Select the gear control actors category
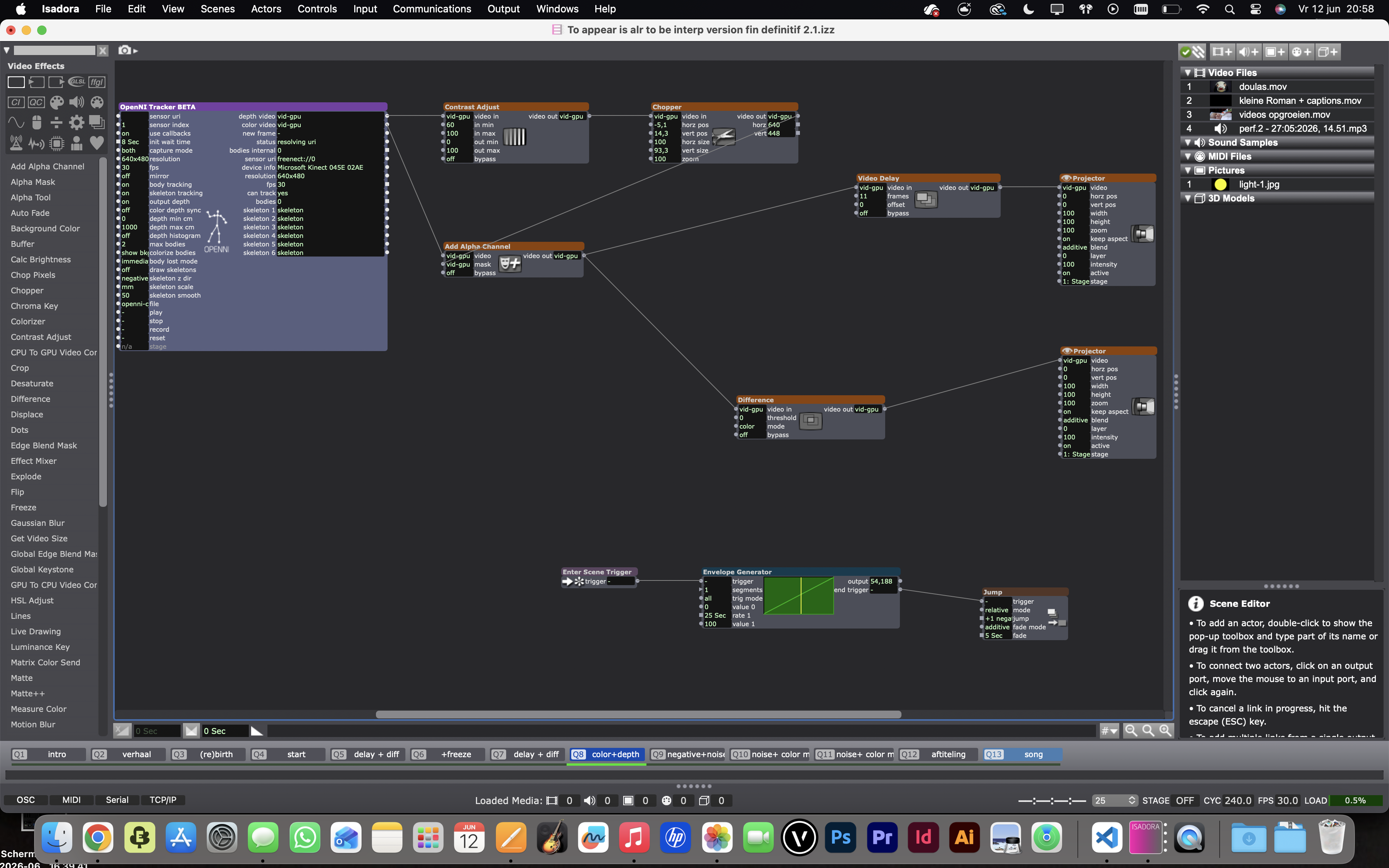The width and height of the screenshot is (1389, 868). point(76,122)
